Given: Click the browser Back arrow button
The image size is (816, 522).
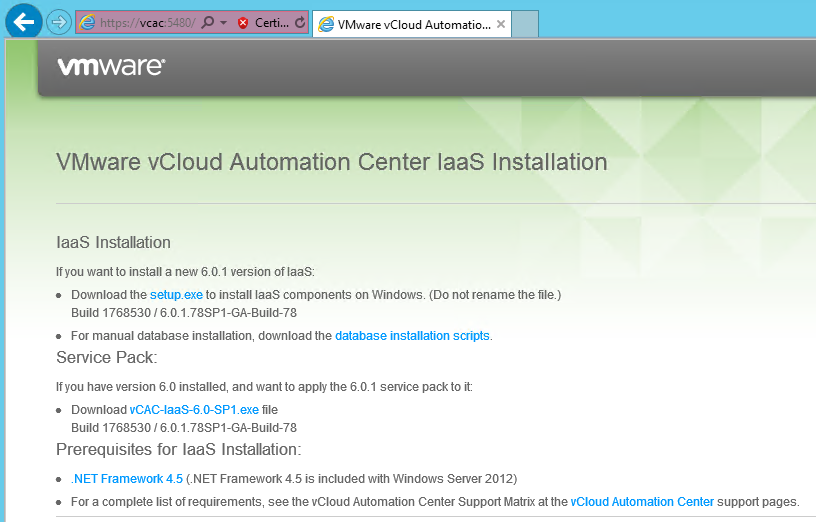Looking at the screenshot, I should (x=22, y=21).
